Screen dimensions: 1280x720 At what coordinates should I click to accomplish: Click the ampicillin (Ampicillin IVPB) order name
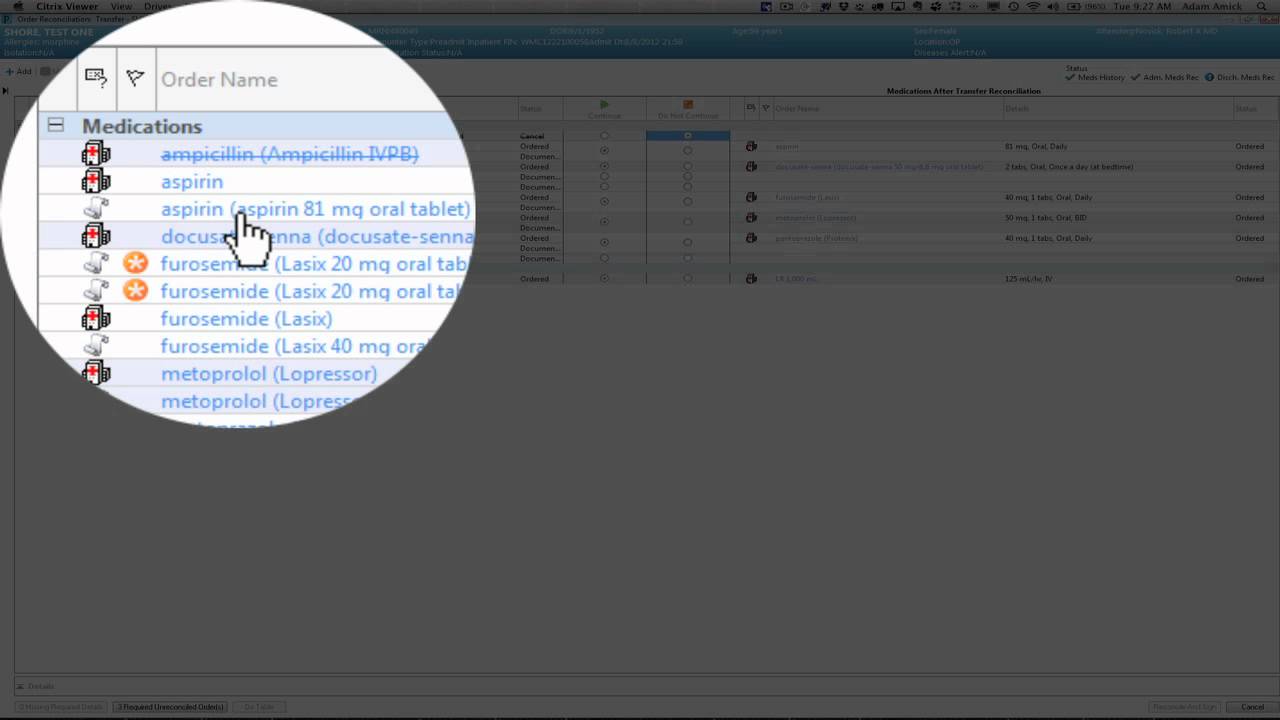click(x=289, y=154)
